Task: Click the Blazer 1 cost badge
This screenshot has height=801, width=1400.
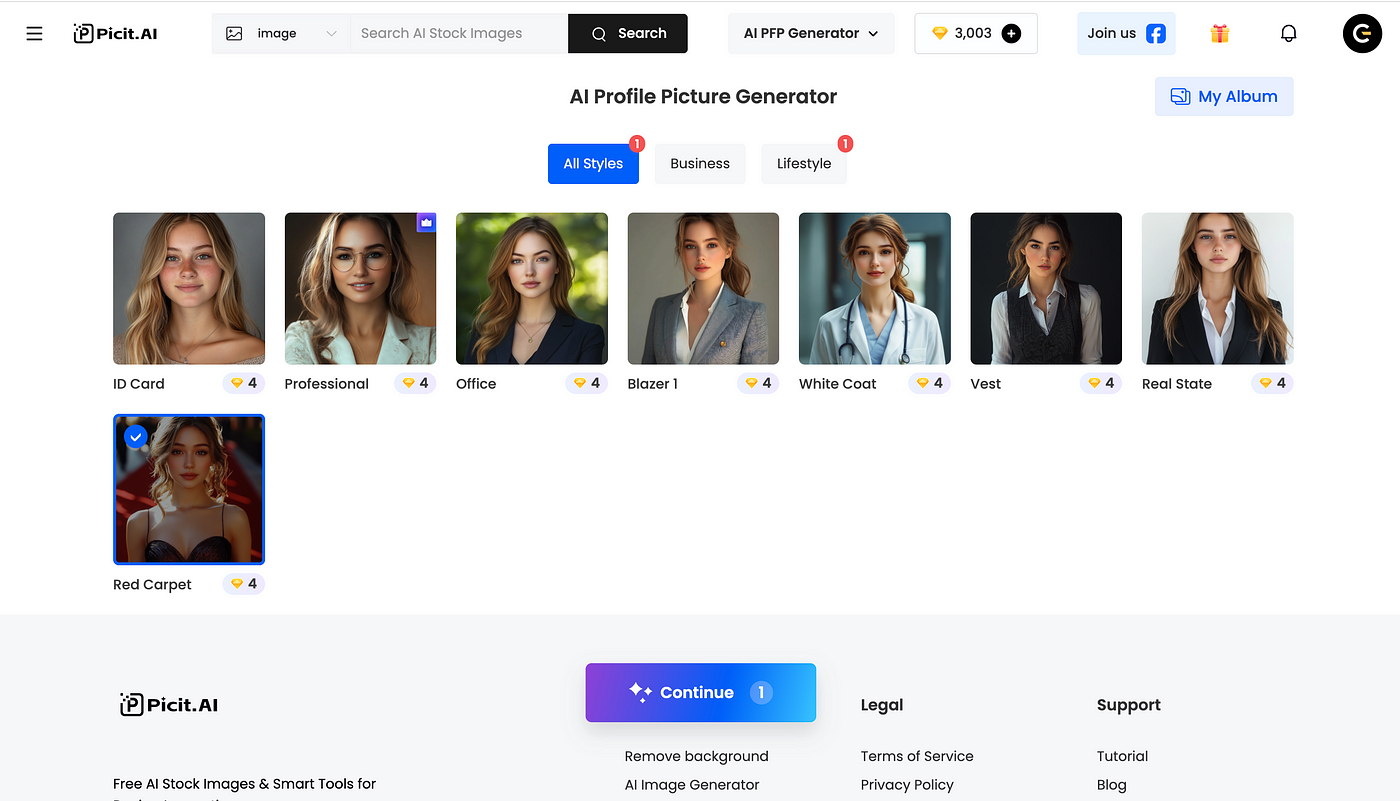Action: pyautogui.click(x=758, y=383)
